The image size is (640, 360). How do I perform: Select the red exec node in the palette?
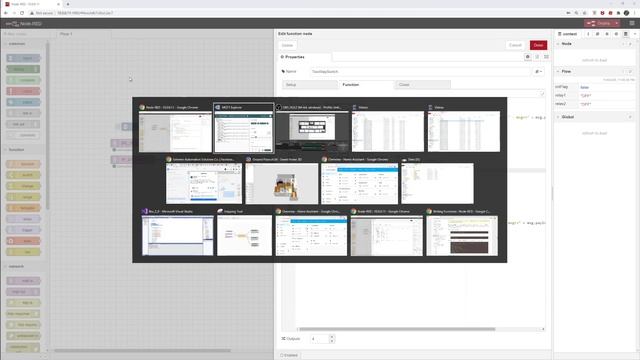pyautogui.click(x=23, y=241)
